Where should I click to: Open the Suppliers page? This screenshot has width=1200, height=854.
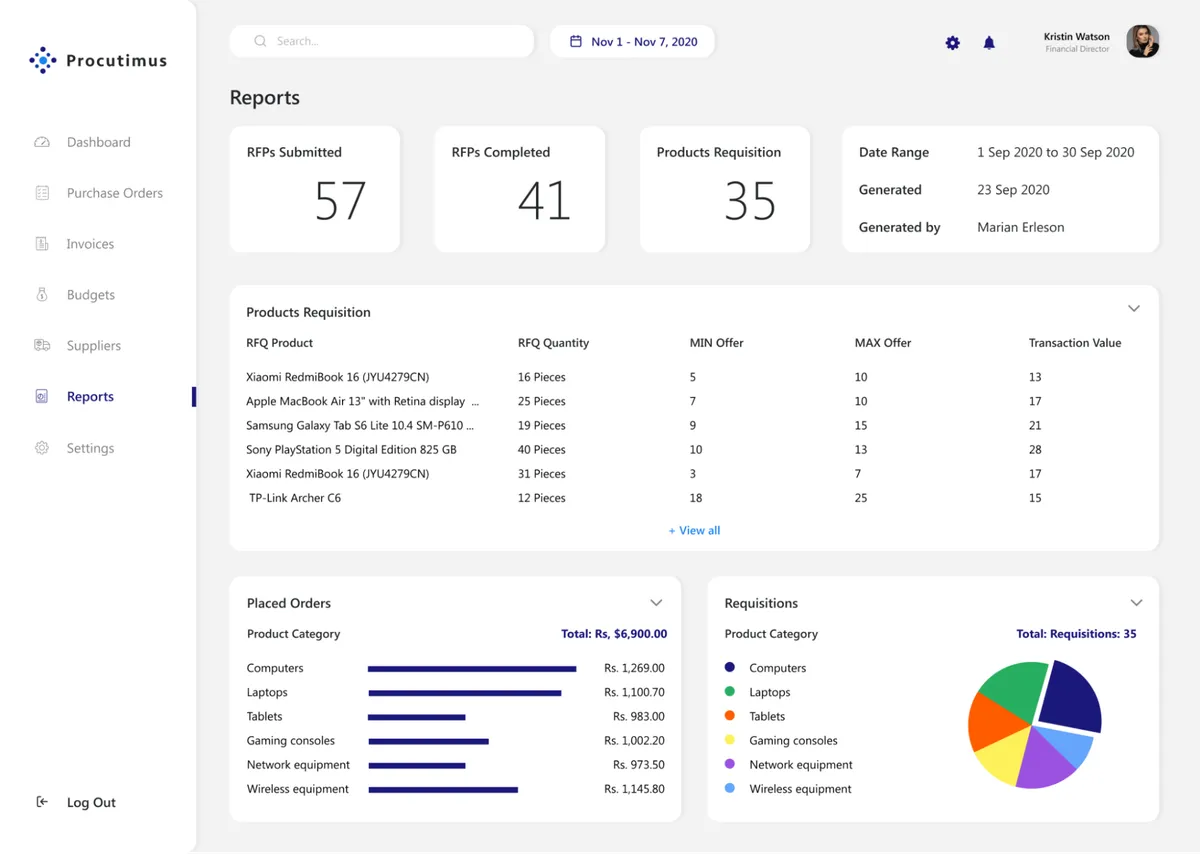(93, 346)
